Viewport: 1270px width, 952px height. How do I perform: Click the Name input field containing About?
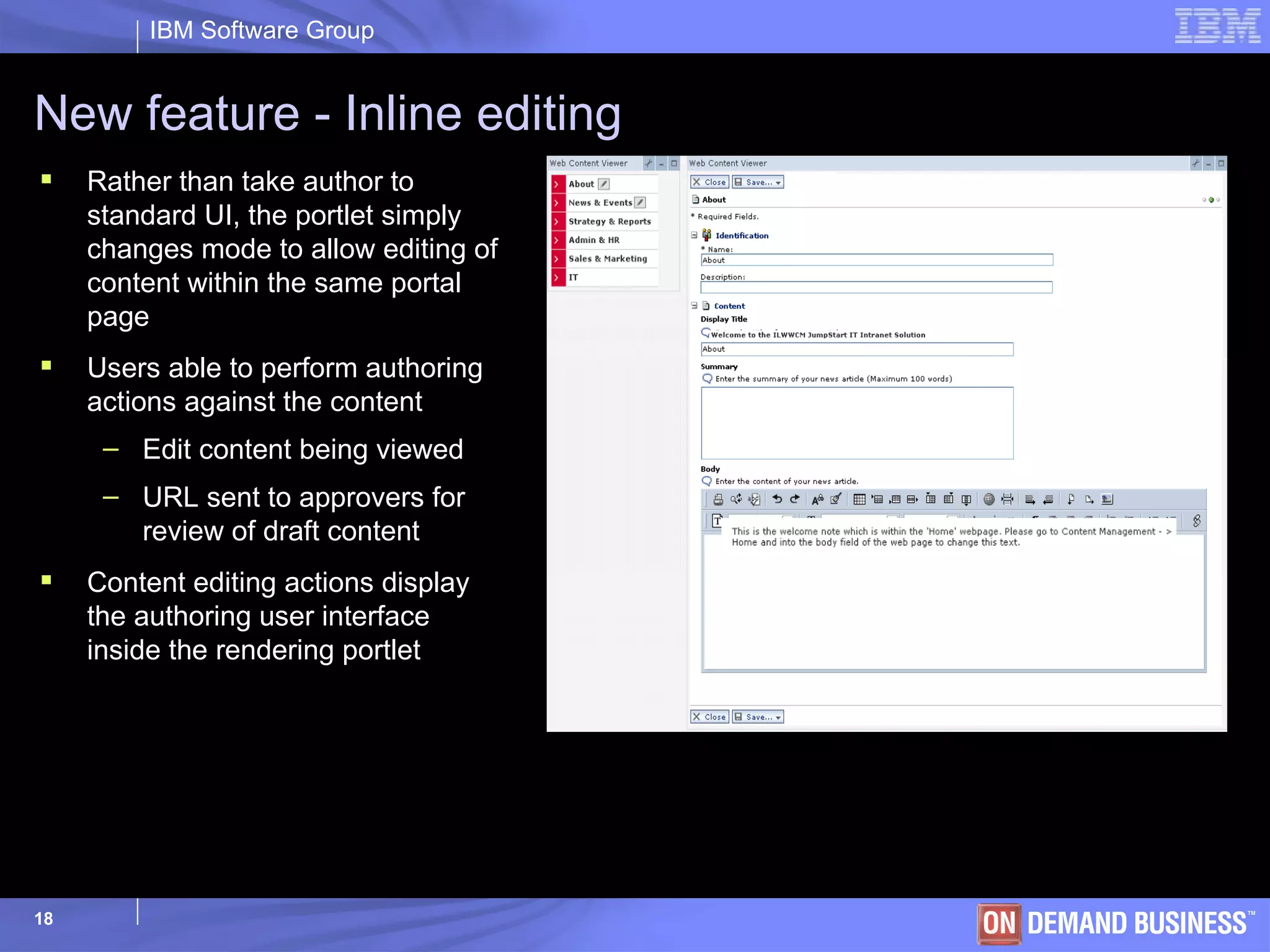click(877, 260)
